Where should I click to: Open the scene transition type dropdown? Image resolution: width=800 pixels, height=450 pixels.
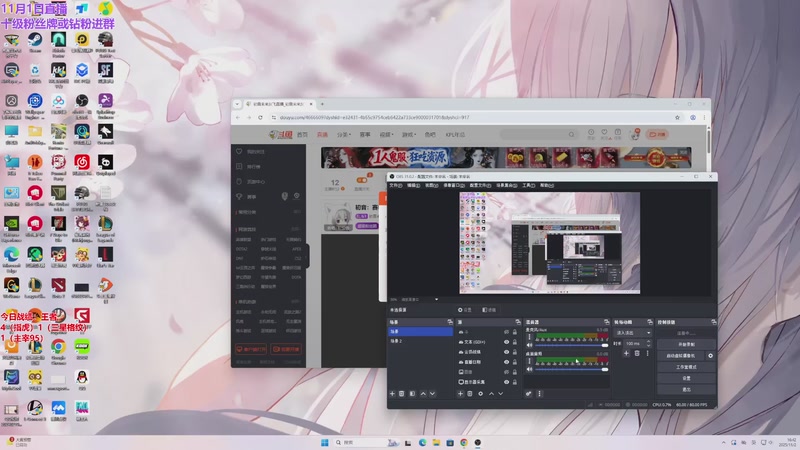pyautogui.click(x=633, y=333)
